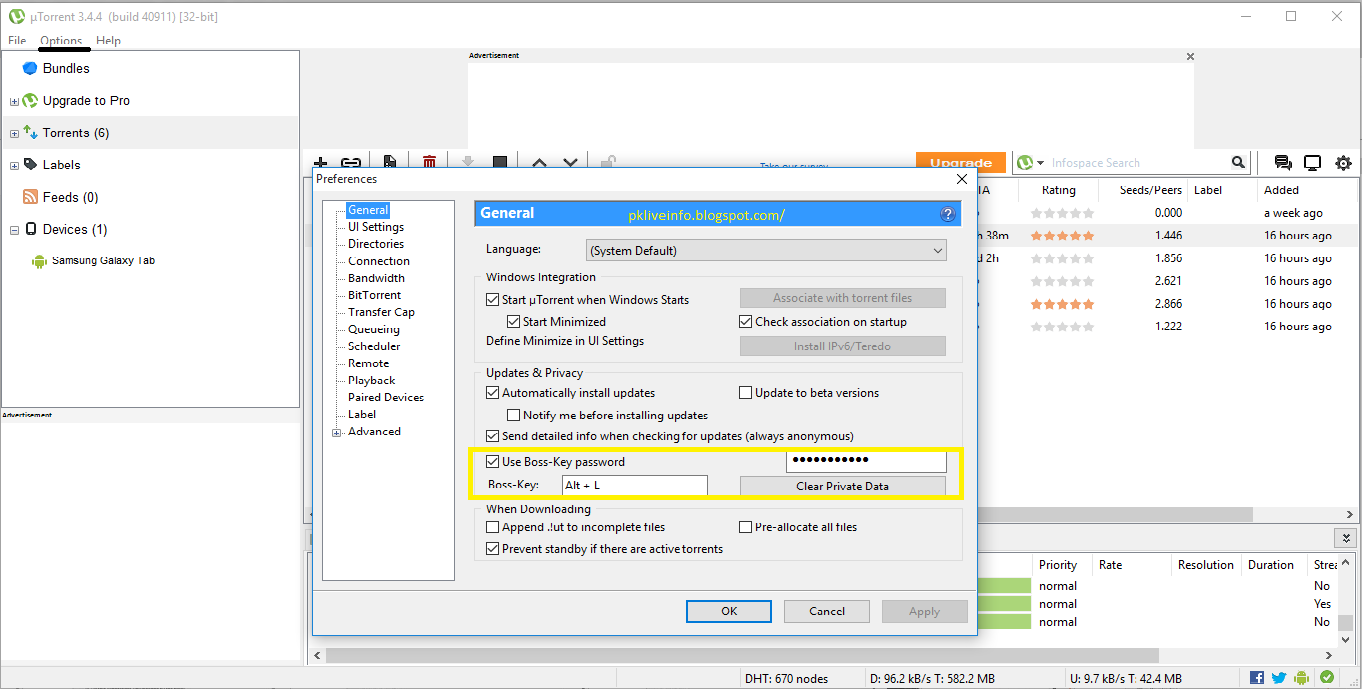Viewport: 1362px width, 689px height.
Task: Click the red Remove Torrent trash icon
Action: pos(429,162)
